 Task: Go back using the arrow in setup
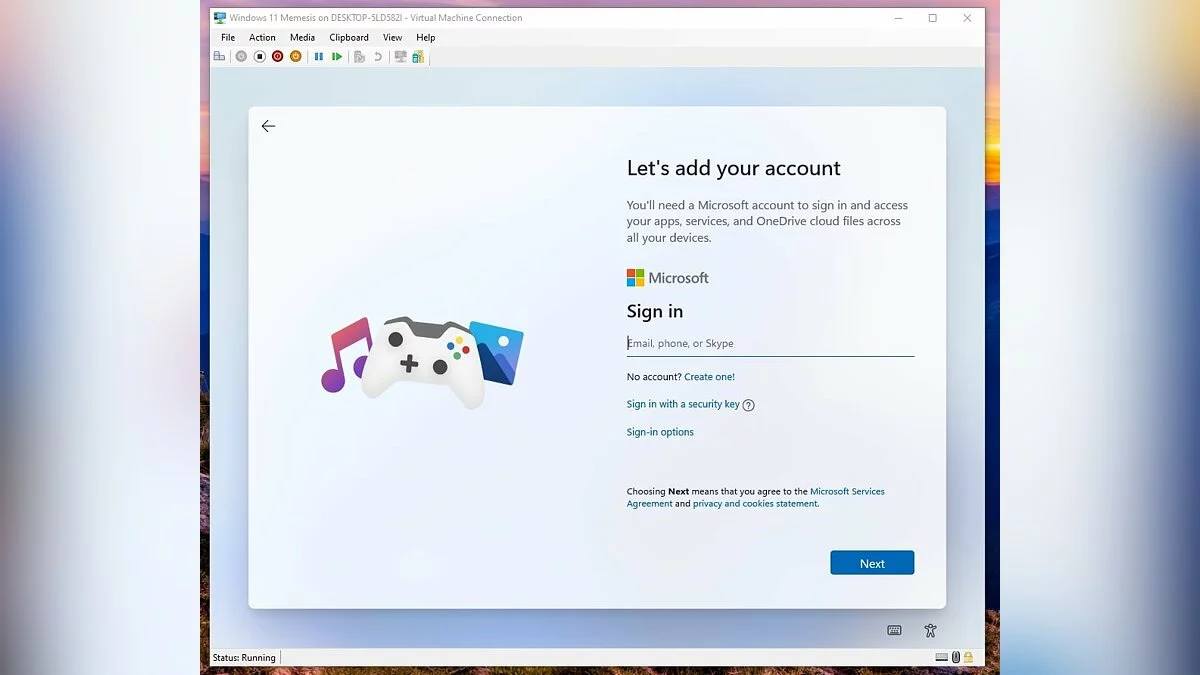click(x=268, y=126)
